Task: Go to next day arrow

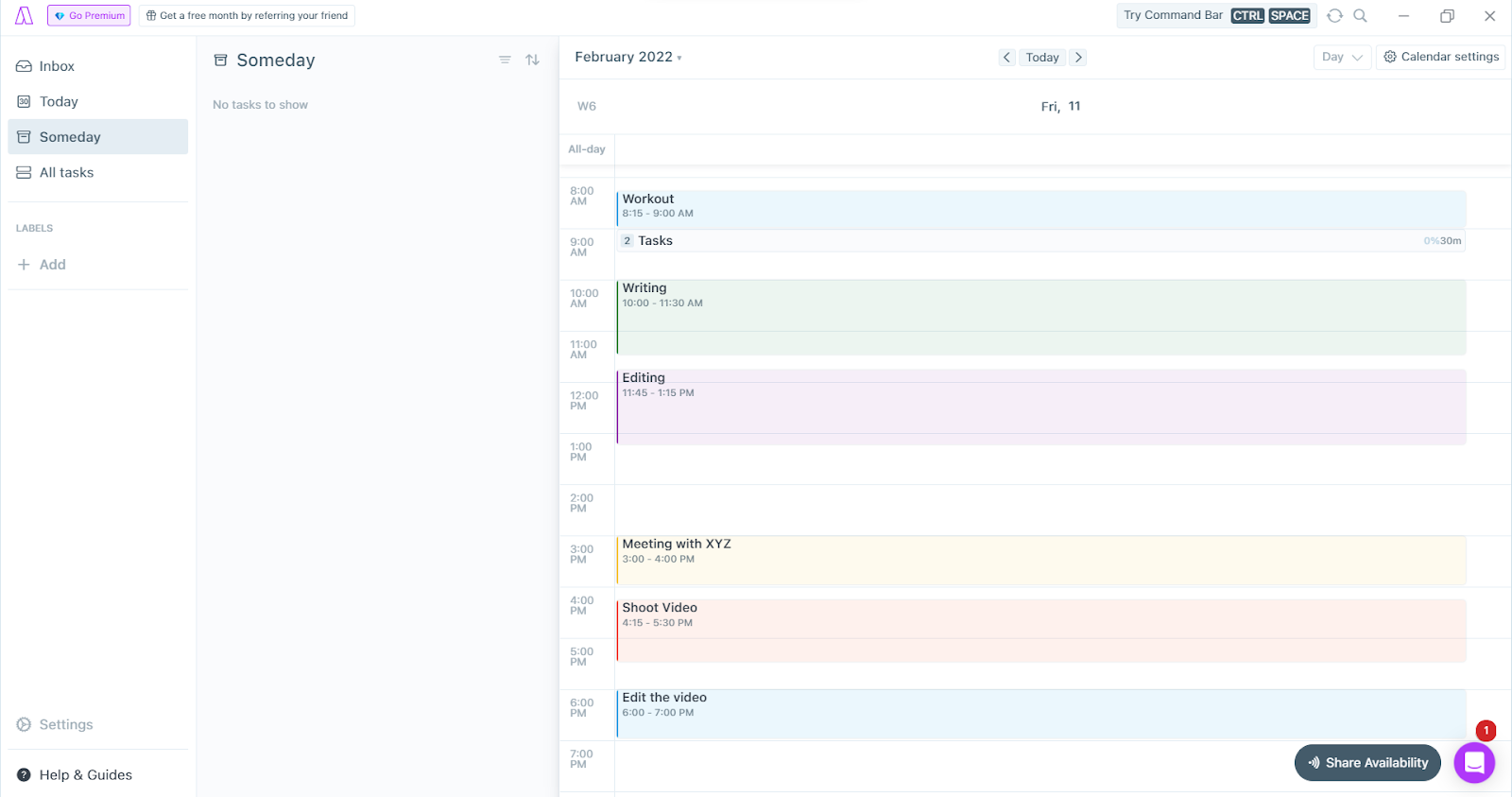Action: pos(1078,58)
